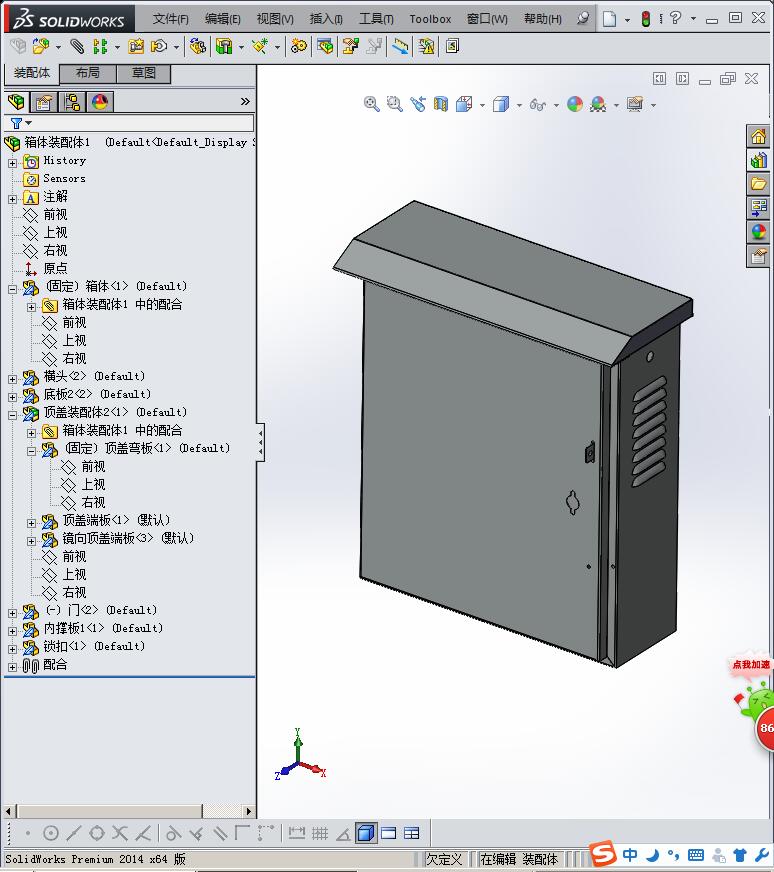Open the 编辑(E) menu

coord(222,19)
